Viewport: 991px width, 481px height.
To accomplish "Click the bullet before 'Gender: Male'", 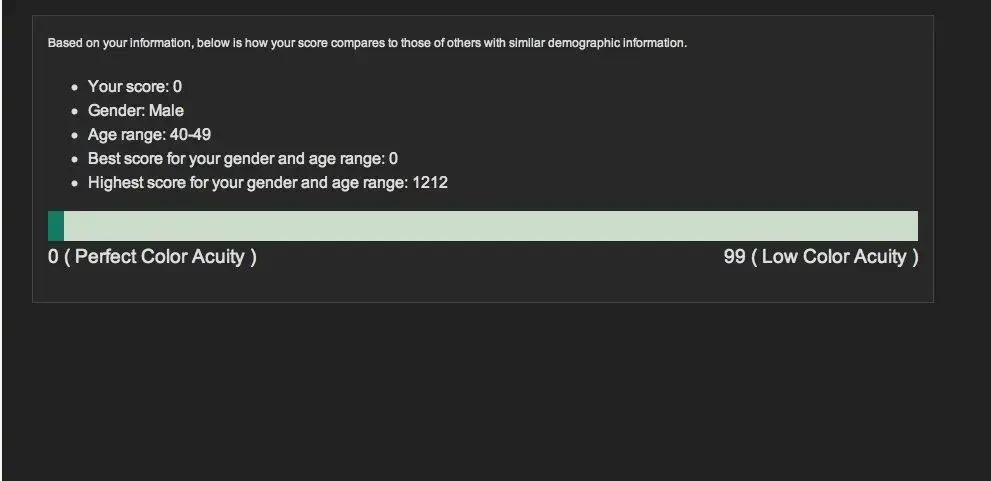I will (75, 111).
